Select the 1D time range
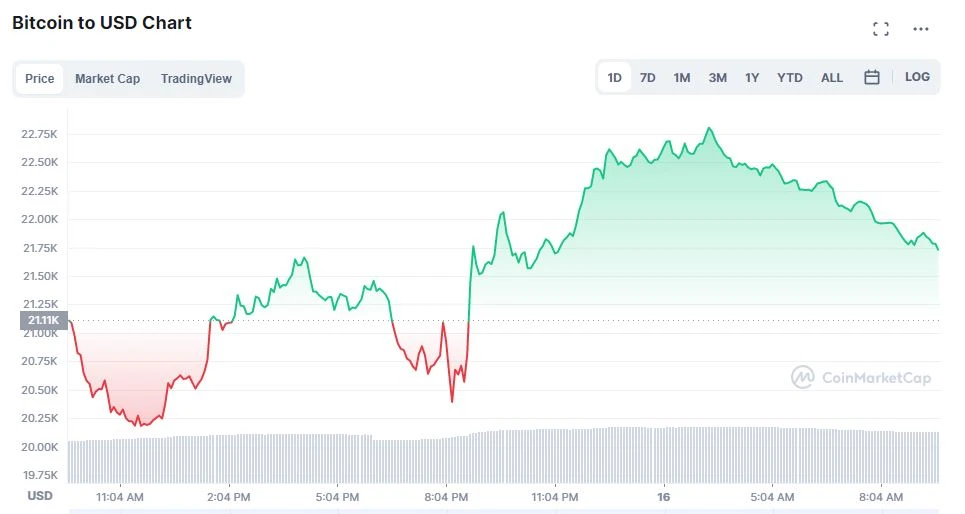965x514 pixels. coord(614,77)
